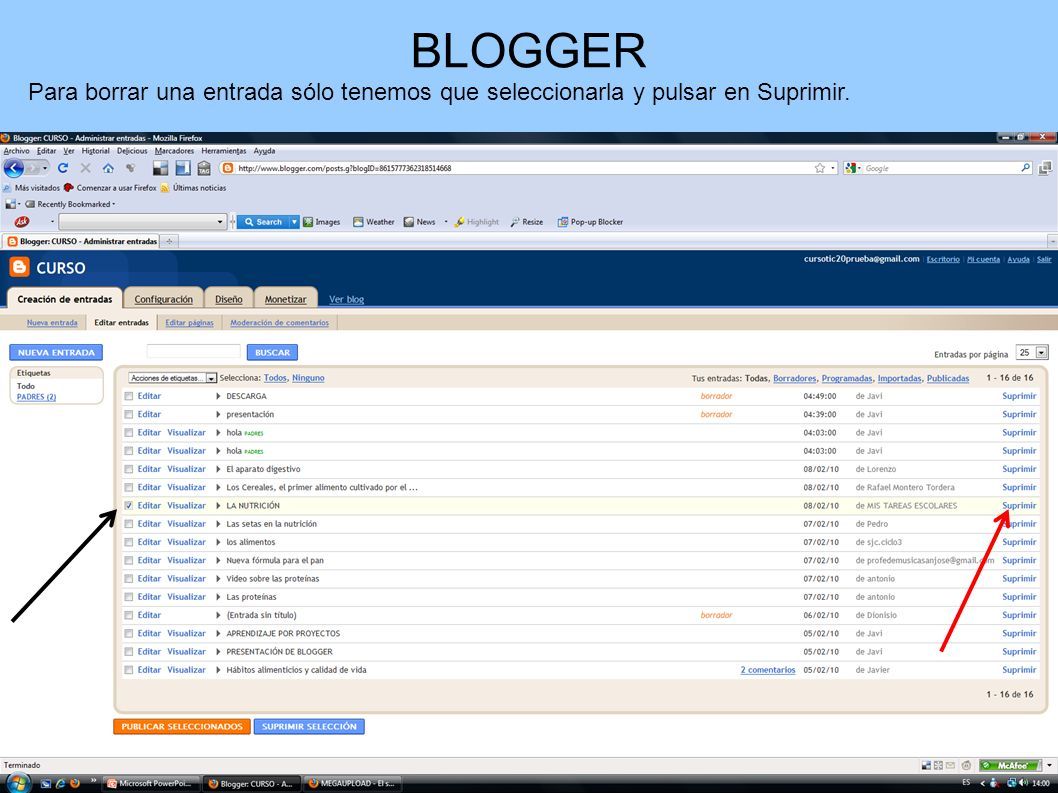The height and width of the screenshot is (793, 1058).
Task: Launch Firefox from the quick launch bar
Action: pyautogui.click(x=75, y=784)
